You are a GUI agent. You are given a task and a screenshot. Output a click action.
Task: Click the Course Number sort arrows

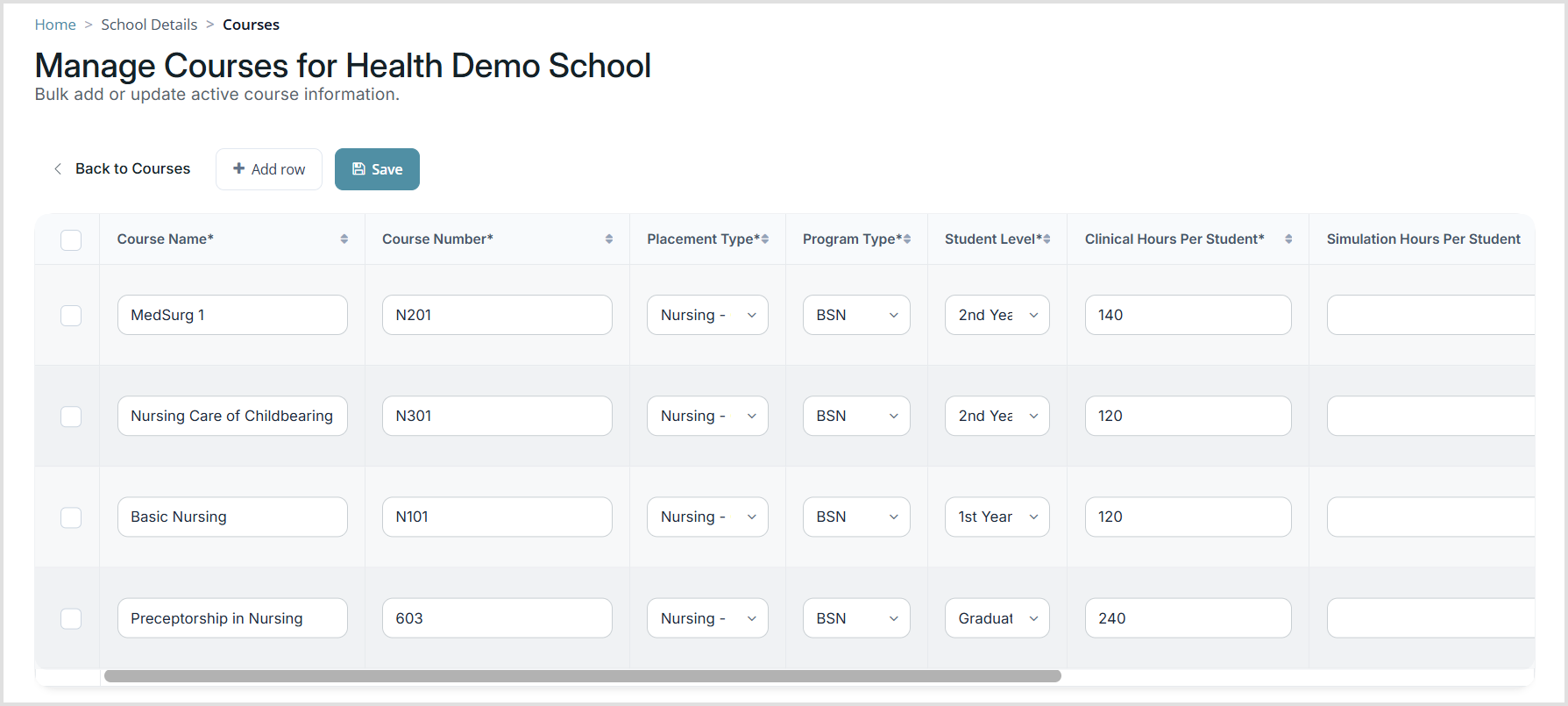(609, 239)
